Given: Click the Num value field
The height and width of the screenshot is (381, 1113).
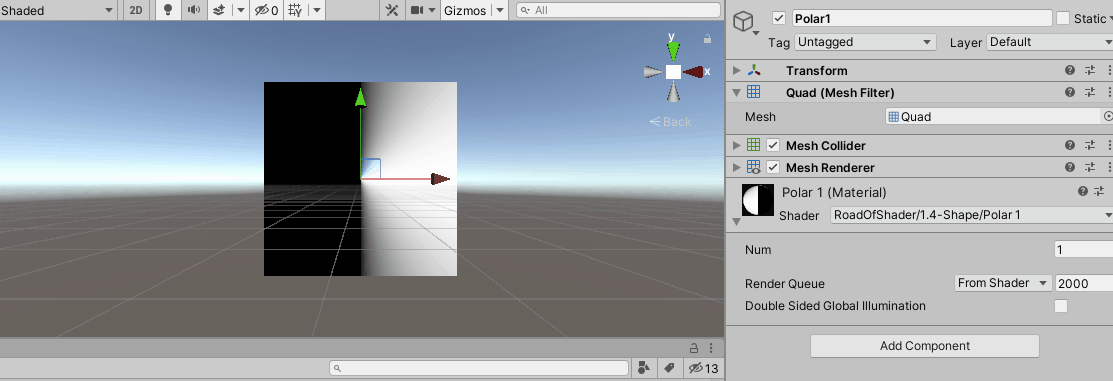Looking at the screenshot, I should 1084,250.
